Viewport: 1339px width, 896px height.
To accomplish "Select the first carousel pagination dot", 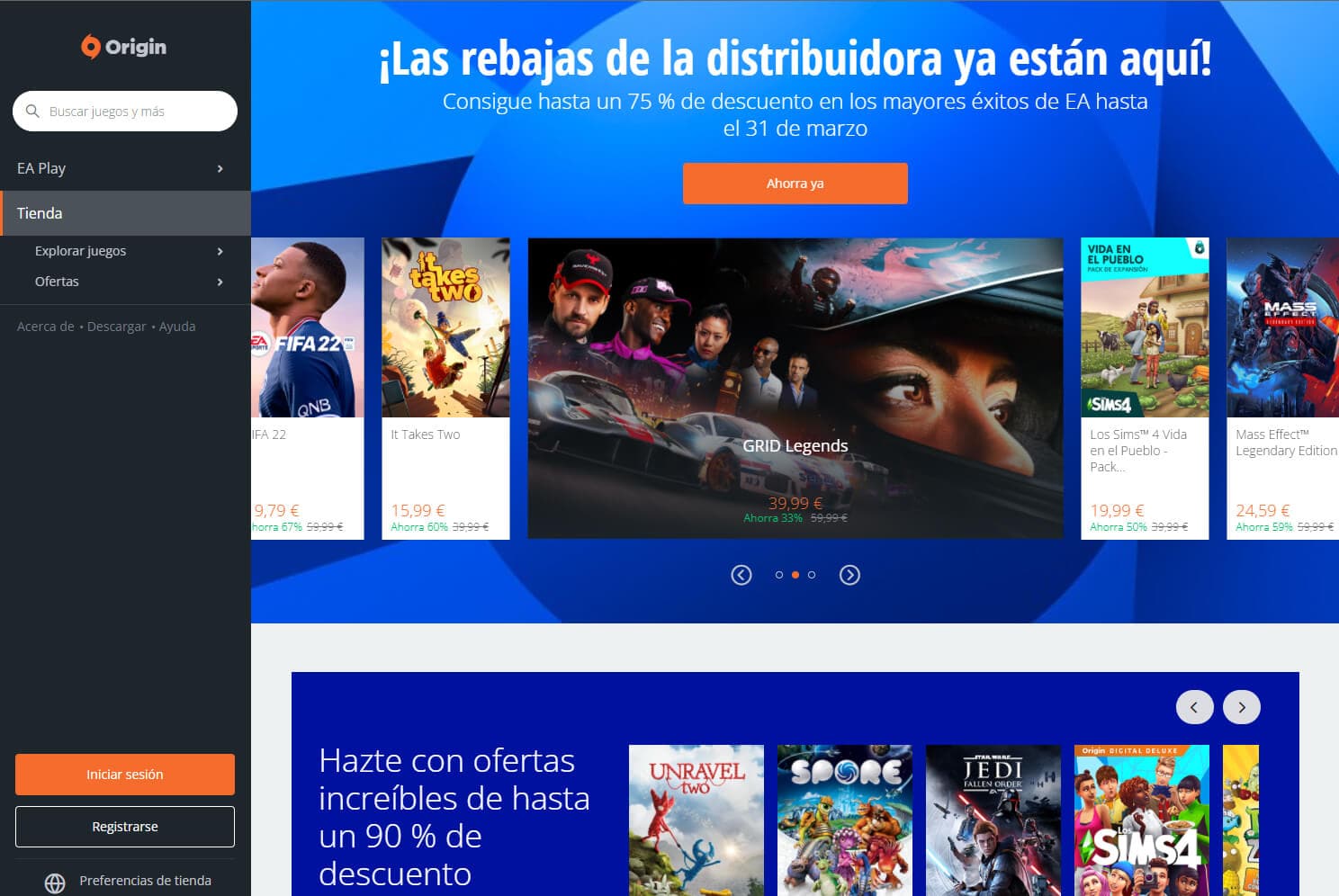I will 780,574.
